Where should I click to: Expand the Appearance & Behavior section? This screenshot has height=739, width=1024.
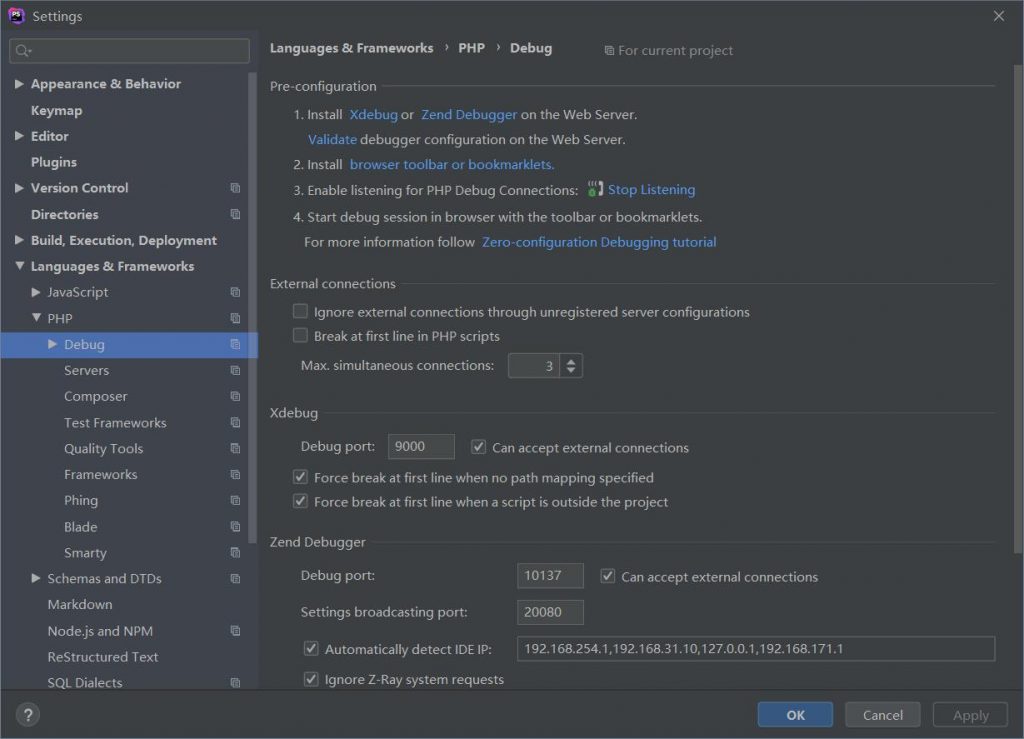(19, 84)
